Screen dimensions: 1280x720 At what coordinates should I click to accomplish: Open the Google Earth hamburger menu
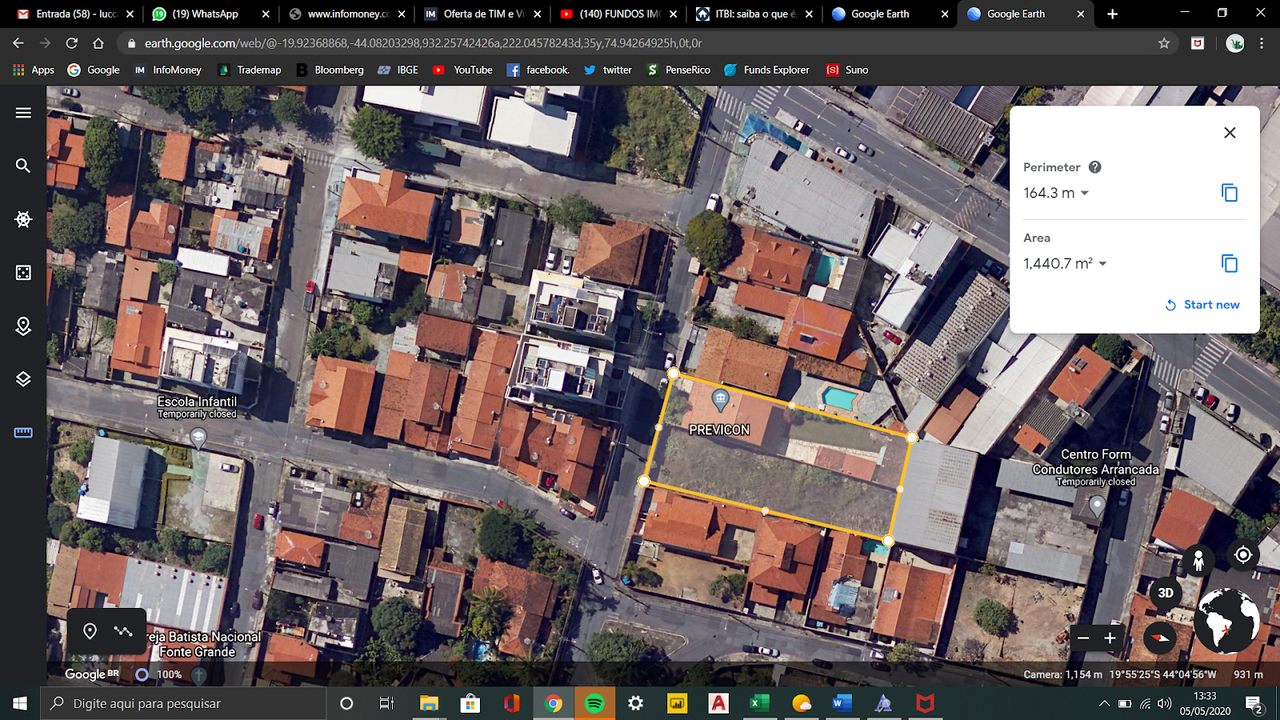coord(23,113)
